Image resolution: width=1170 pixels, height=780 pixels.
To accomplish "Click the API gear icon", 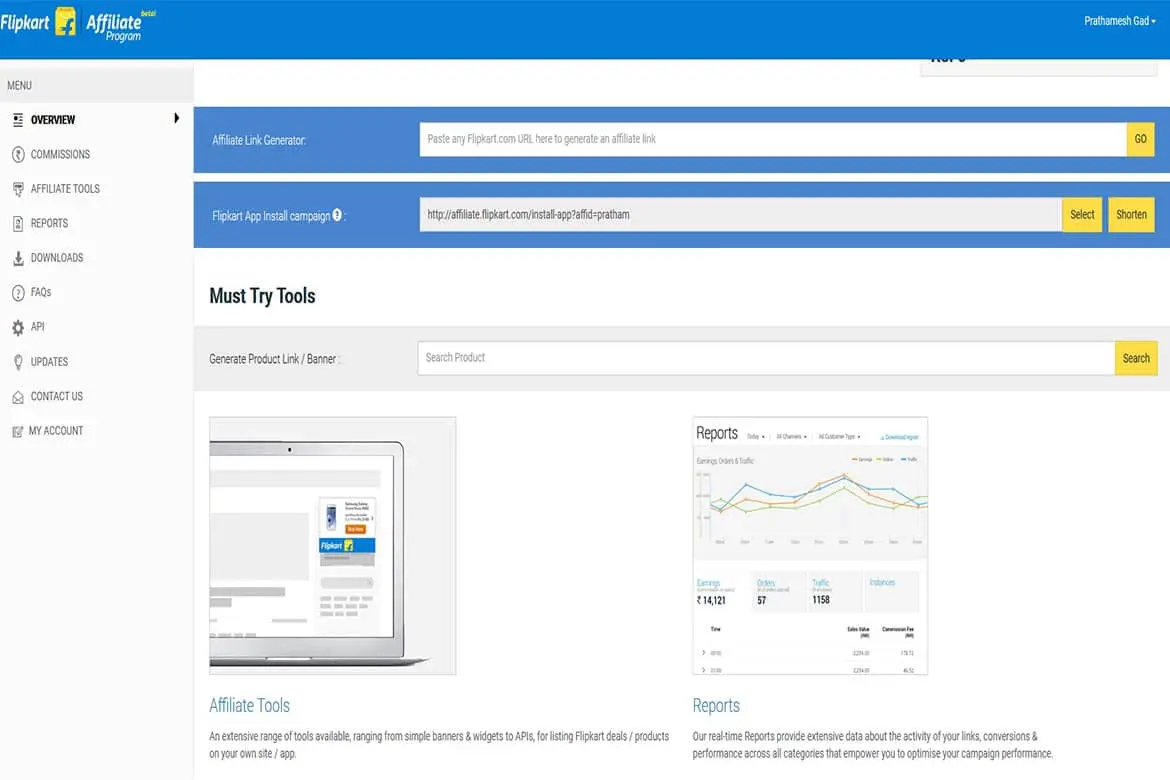I will coord(20,326).
